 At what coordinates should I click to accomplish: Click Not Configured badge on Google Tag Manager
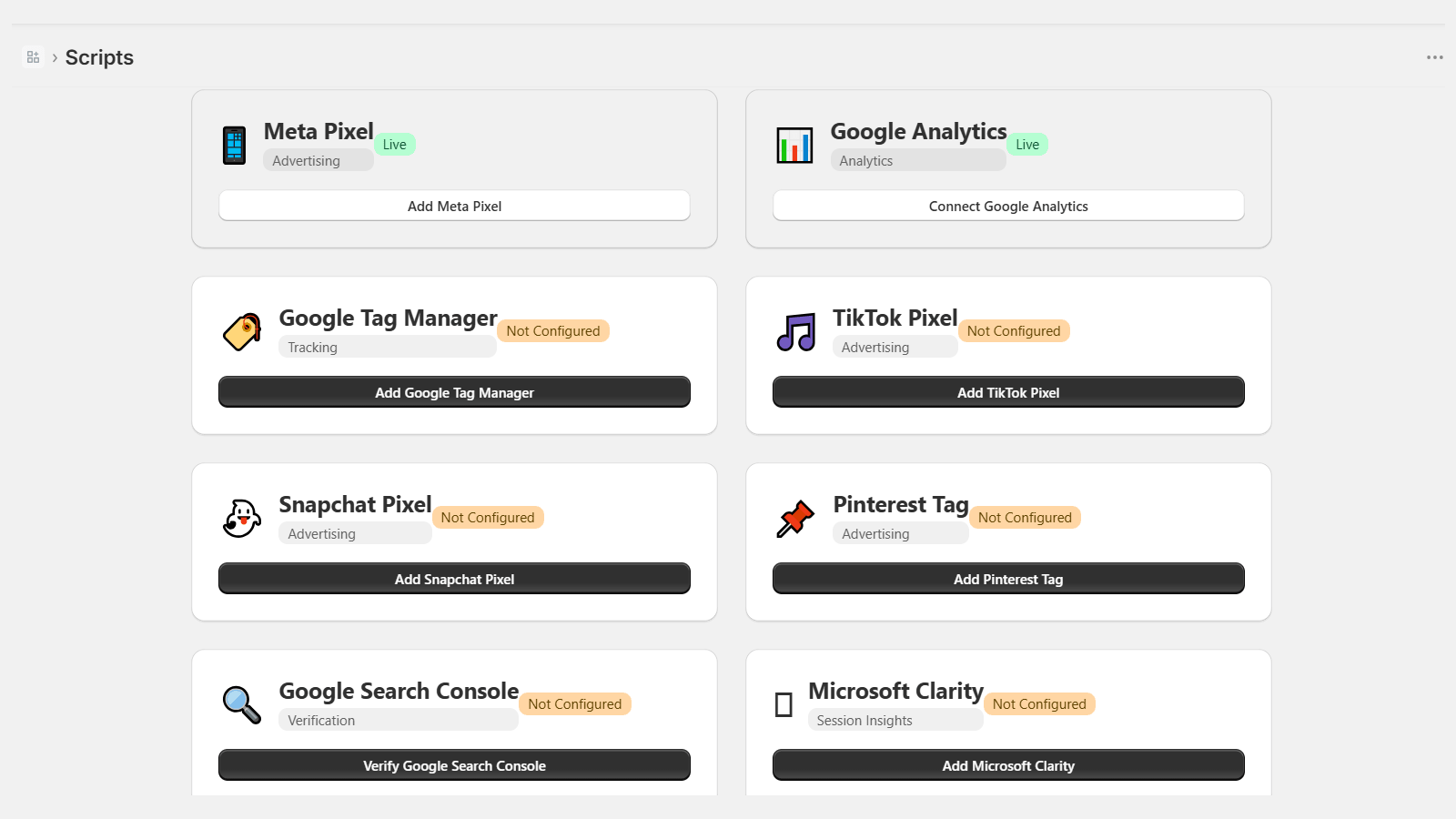coord(553,330)
